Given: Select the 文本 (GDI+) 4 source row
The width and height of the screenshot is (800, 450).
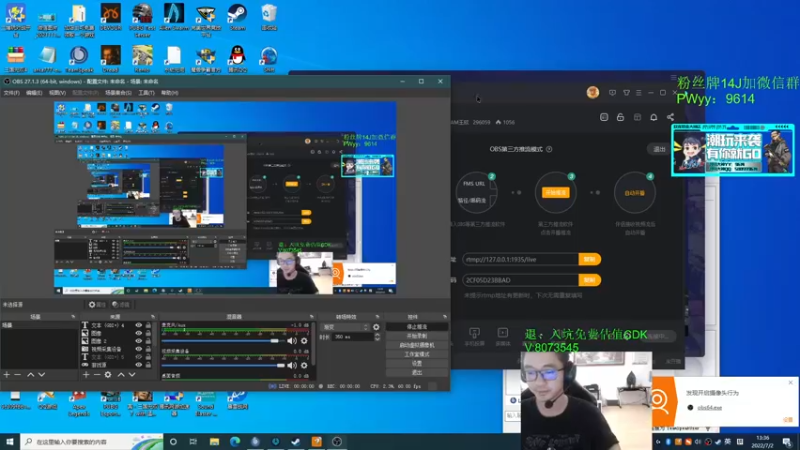Looking at the screenshot, I should [x=116, y=325].
